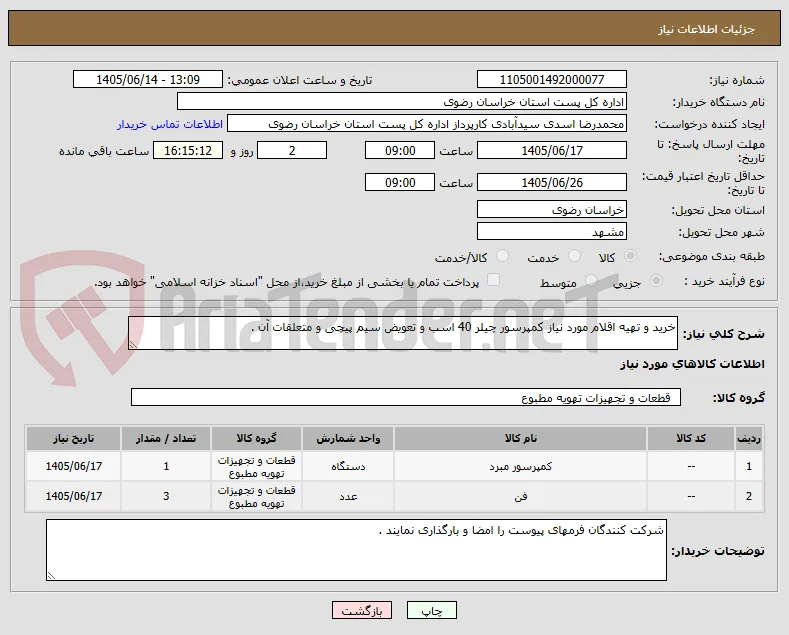Click the price validity date 1405/06/26 field
Image resolution: width=789 pixels, height=635 pixels.
(551, 182)
